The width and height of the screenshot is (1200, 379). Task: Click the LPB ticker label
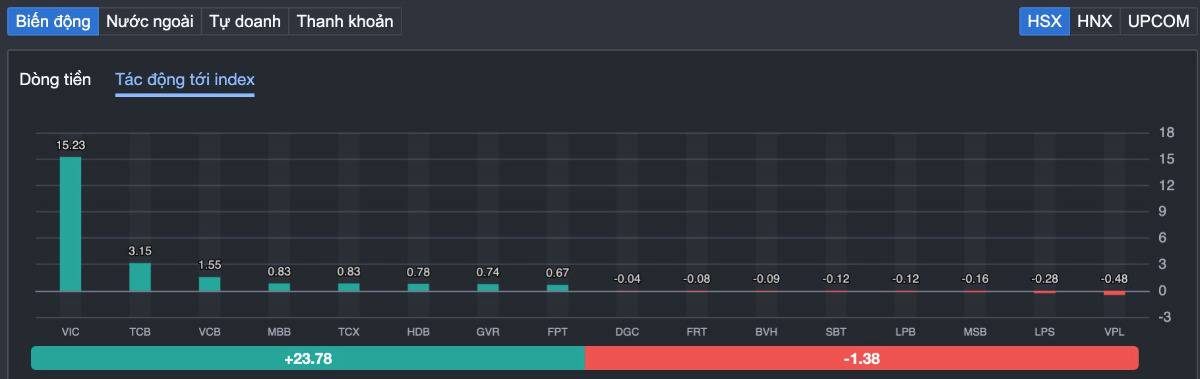(905, 331)
